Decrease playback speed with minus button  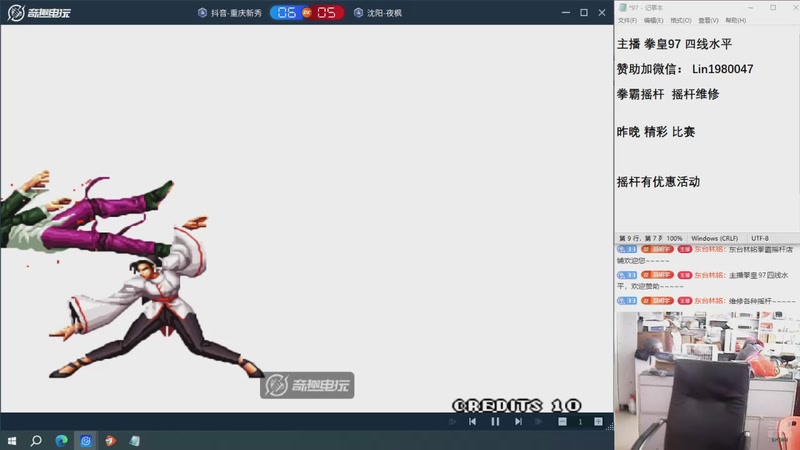(562, 421)
